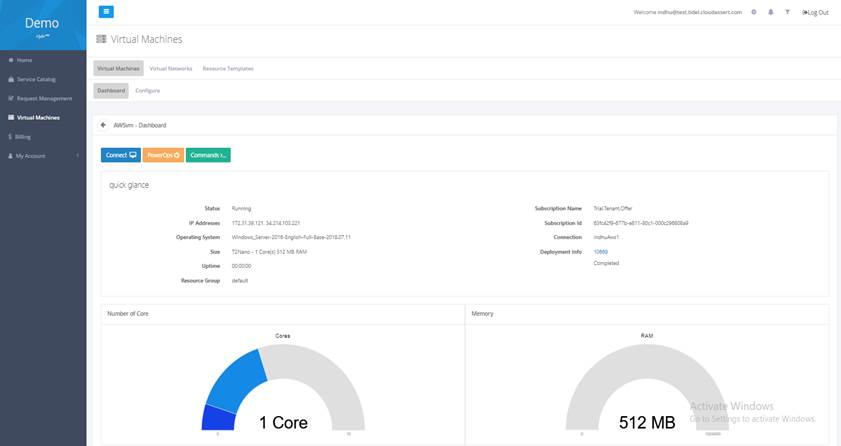Switch to the Resource Templates tab

coord(228,69)
